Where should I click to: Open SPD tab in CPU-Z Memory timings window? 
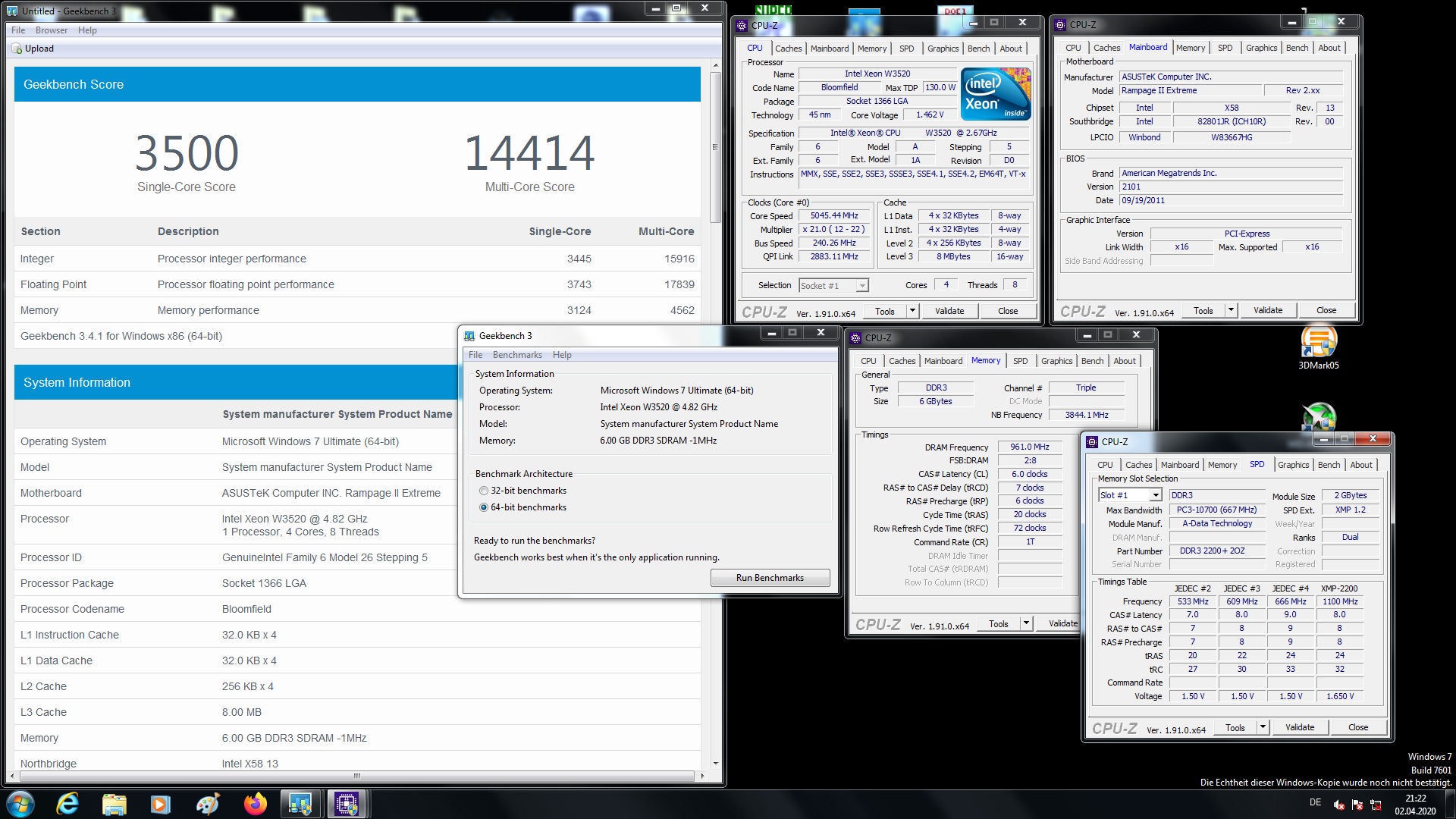coord(1020,361)
